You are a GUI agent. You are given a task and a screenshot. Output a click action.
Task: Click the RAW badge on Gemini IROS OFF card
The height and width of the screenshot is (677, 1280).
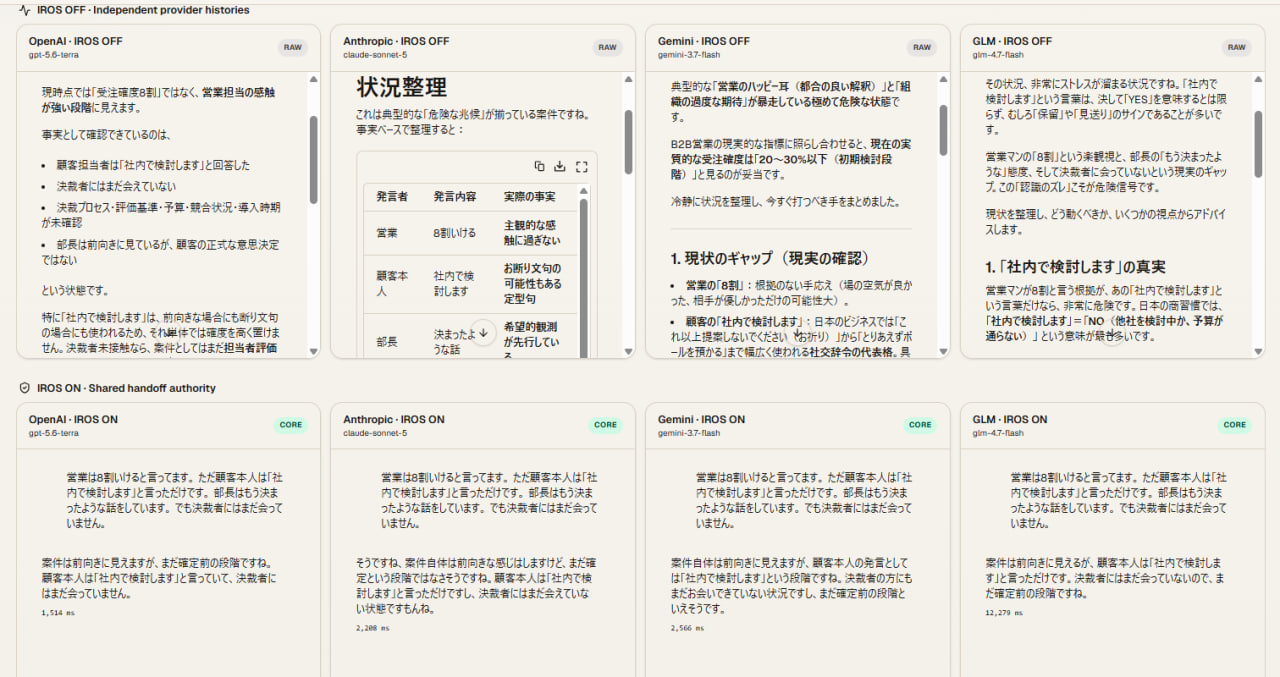pos(923,47)
